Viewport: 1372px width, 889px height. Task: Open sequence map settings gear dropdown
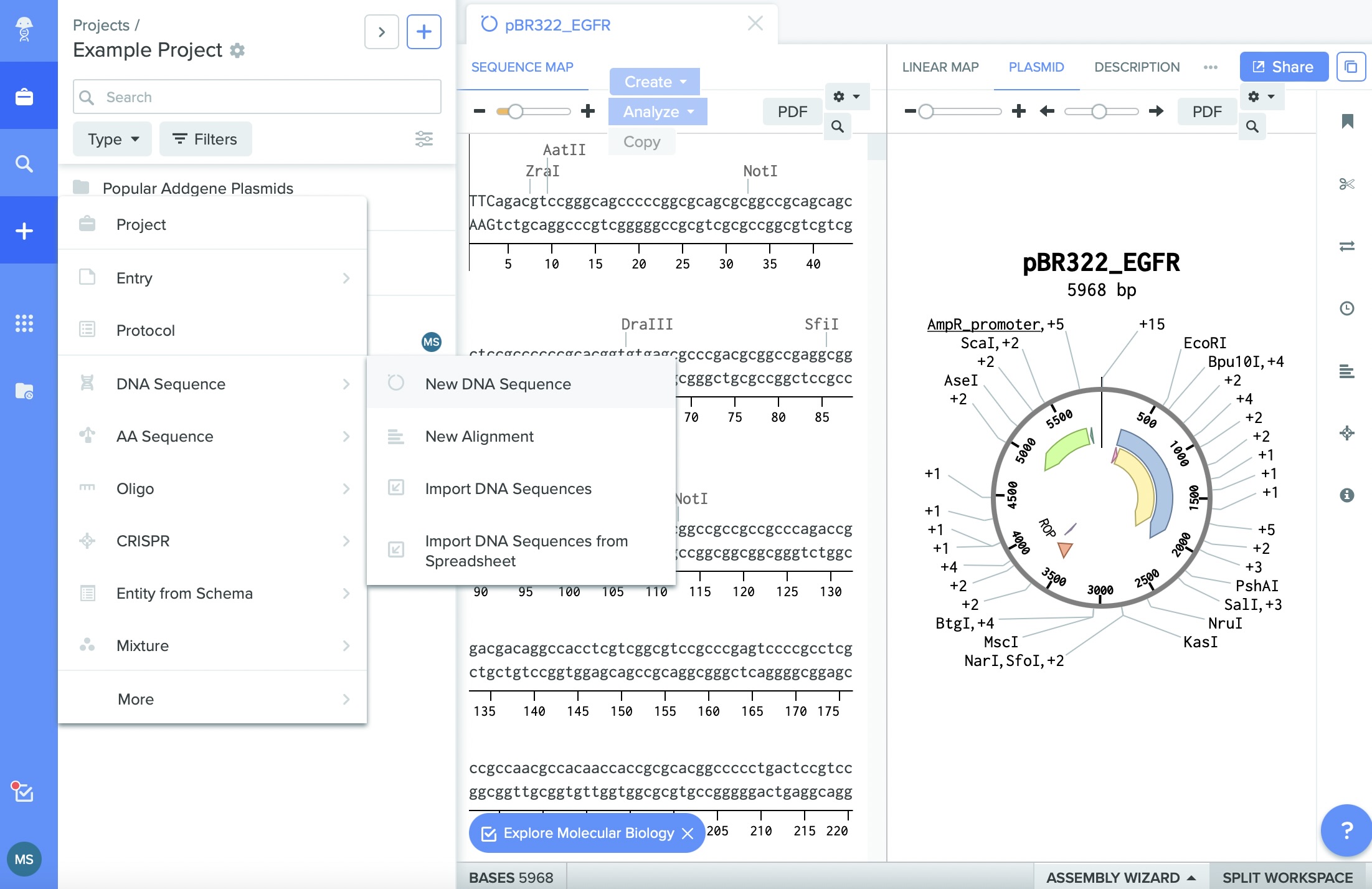[846, 97]
